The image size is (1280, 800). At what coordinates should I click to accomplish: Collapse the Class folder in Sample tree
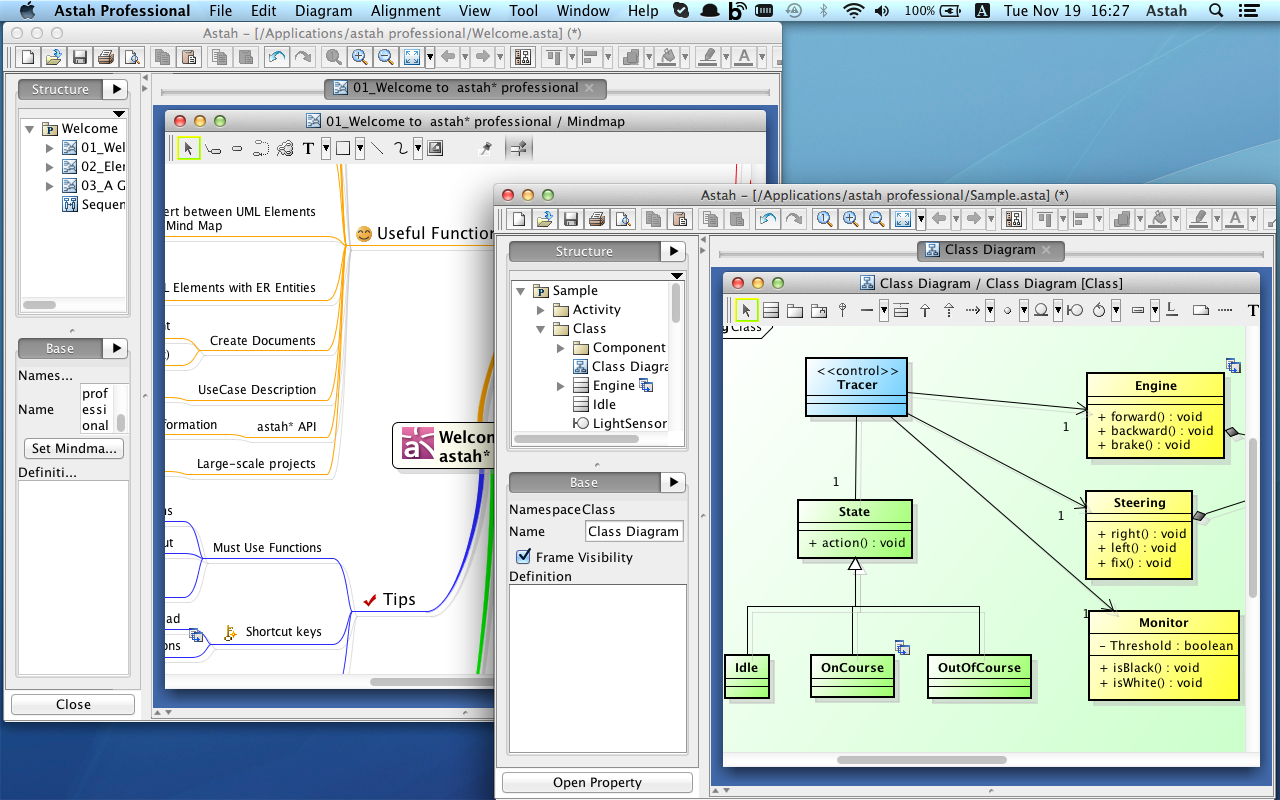(541, 329)
